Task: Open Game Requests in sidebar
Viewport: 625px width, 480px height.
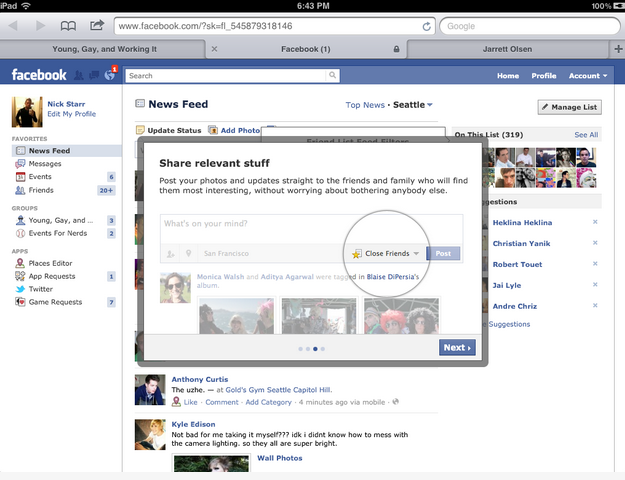Action: tap(55, 302)
